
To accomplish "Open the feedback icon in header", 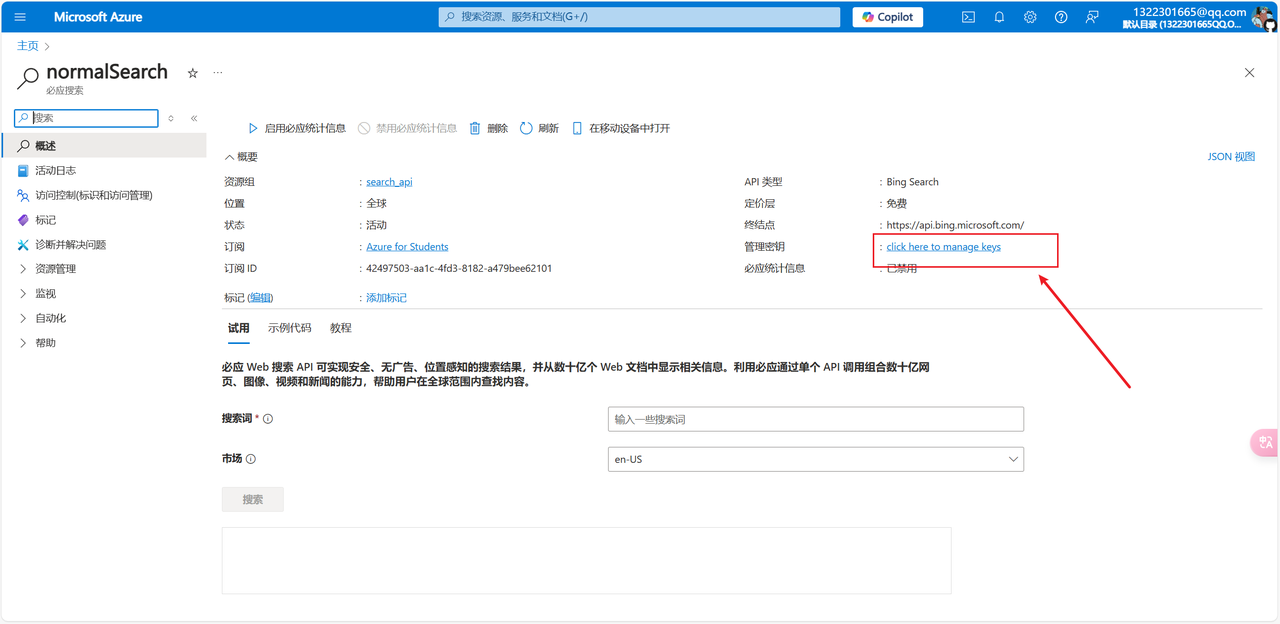I will pos(1092,17).
